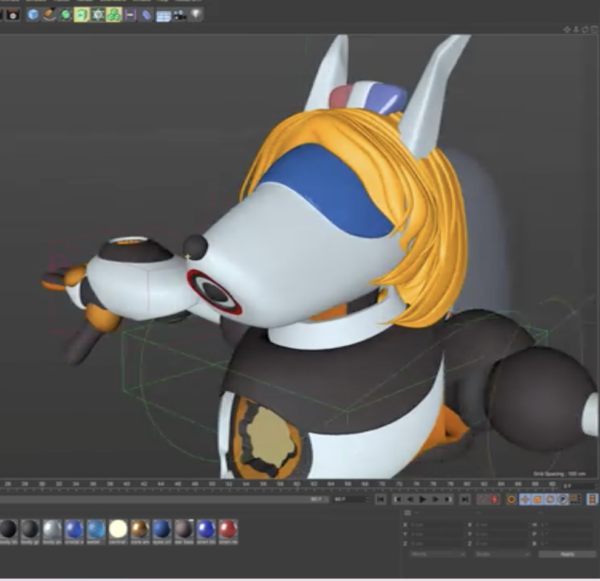Click the Camera object icon in toolbar
This screenshot has width=600, height=581.
pos(179,15)
